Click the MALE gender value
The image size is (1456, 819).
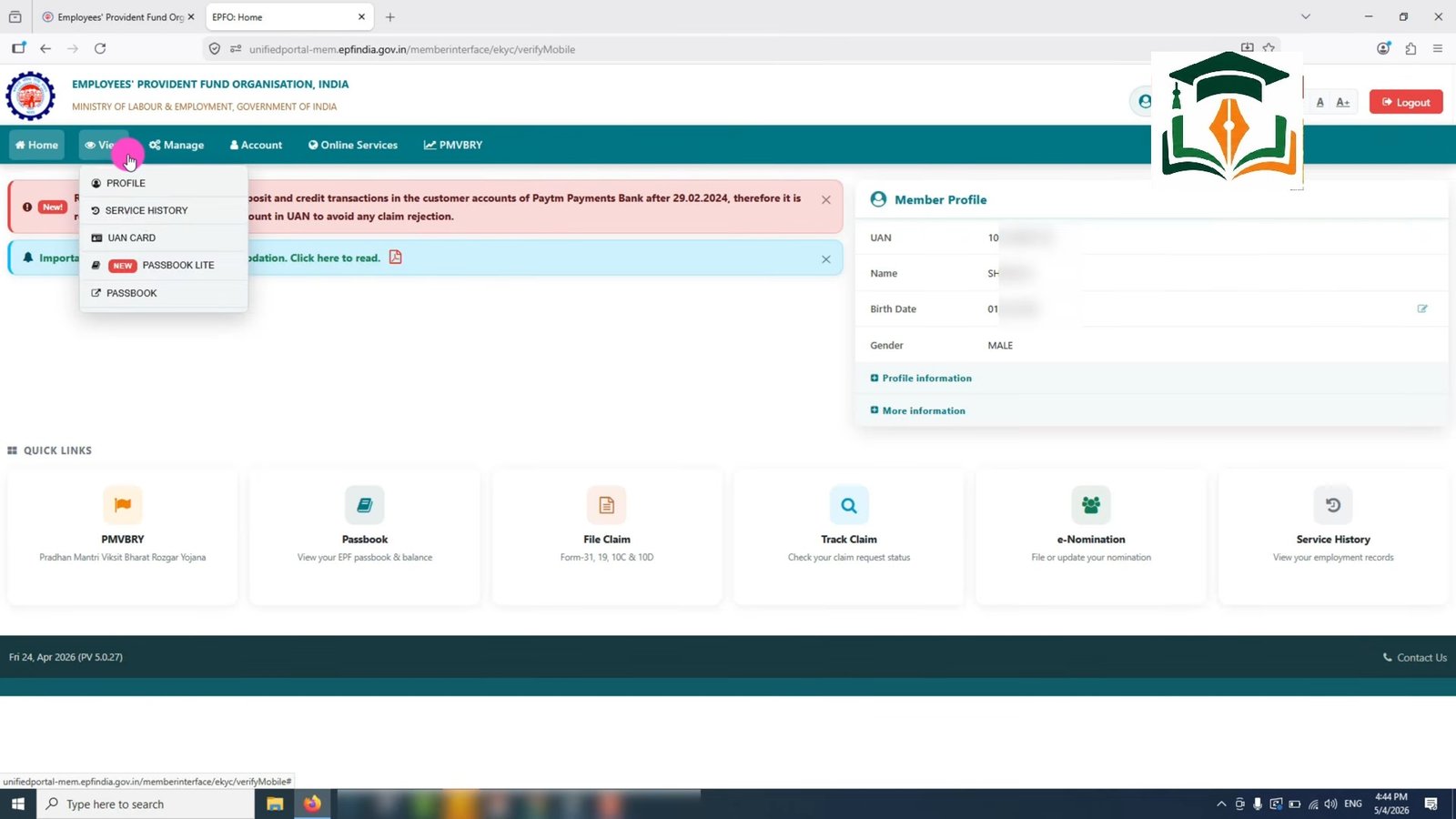coord(1000,345)
